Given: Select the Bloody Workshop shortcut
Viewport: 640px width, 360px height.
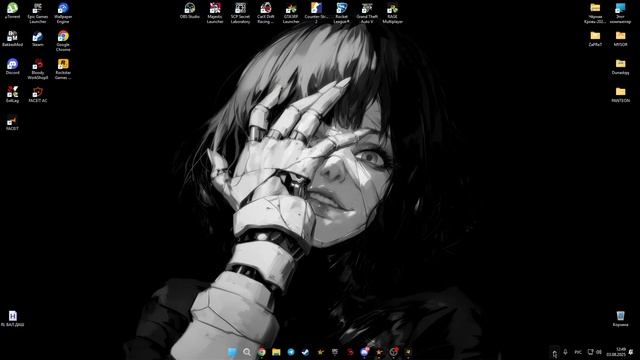Looking at the screenshot, I should click(38, 69).
